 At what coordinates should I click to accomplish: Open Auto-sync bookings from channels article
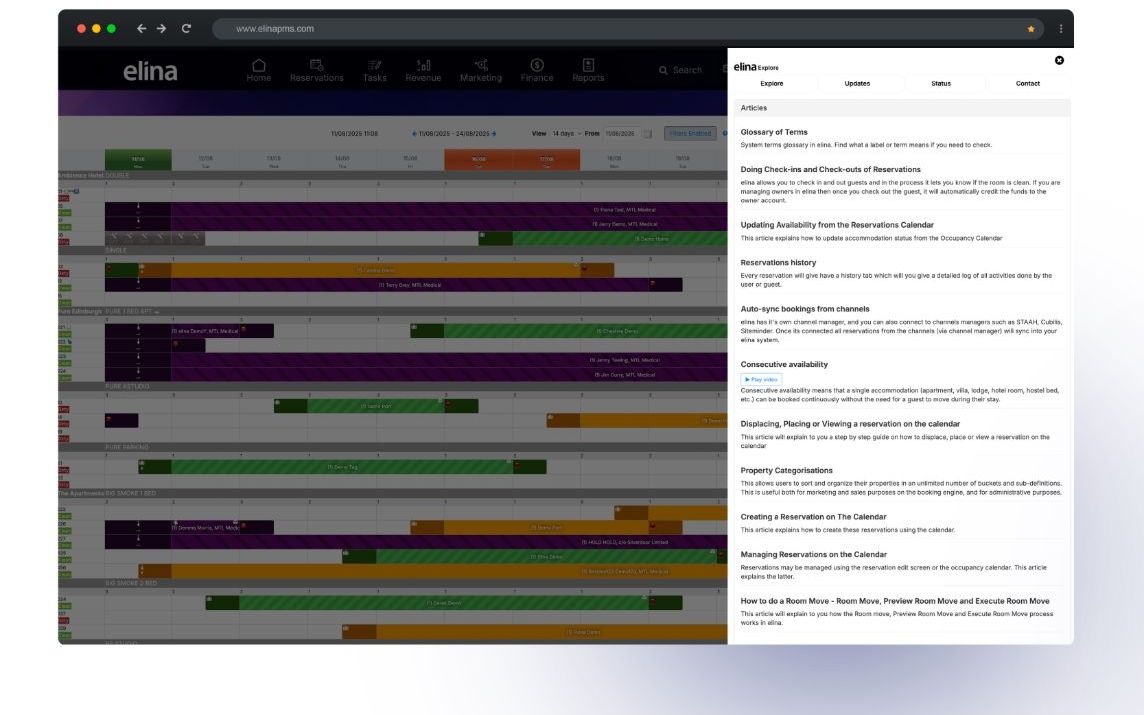805,309
